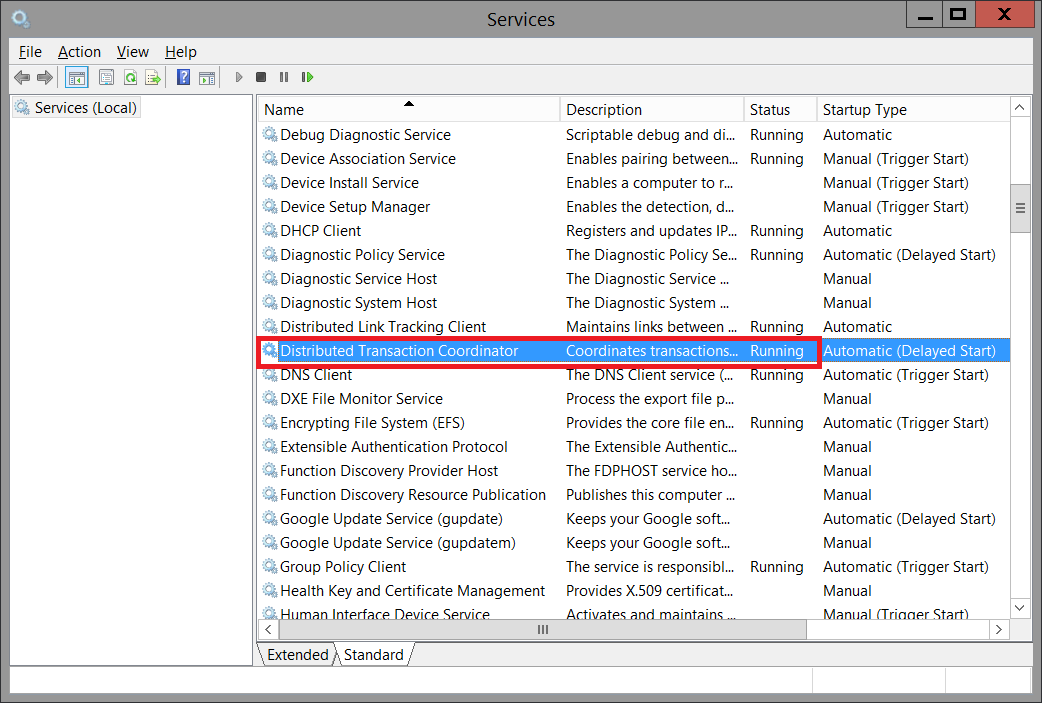This screenshot has height=703, width=1042.
Task: Sort services by the Status column
Action: click(x=777, y=109)
